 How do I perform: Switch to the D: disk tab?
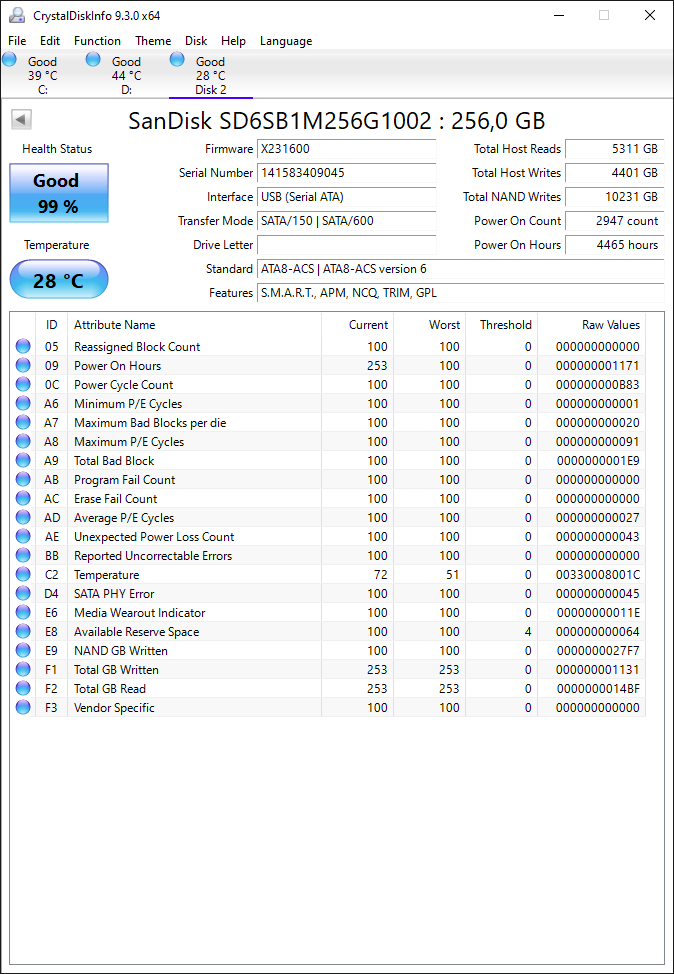[x=126, y=75]
